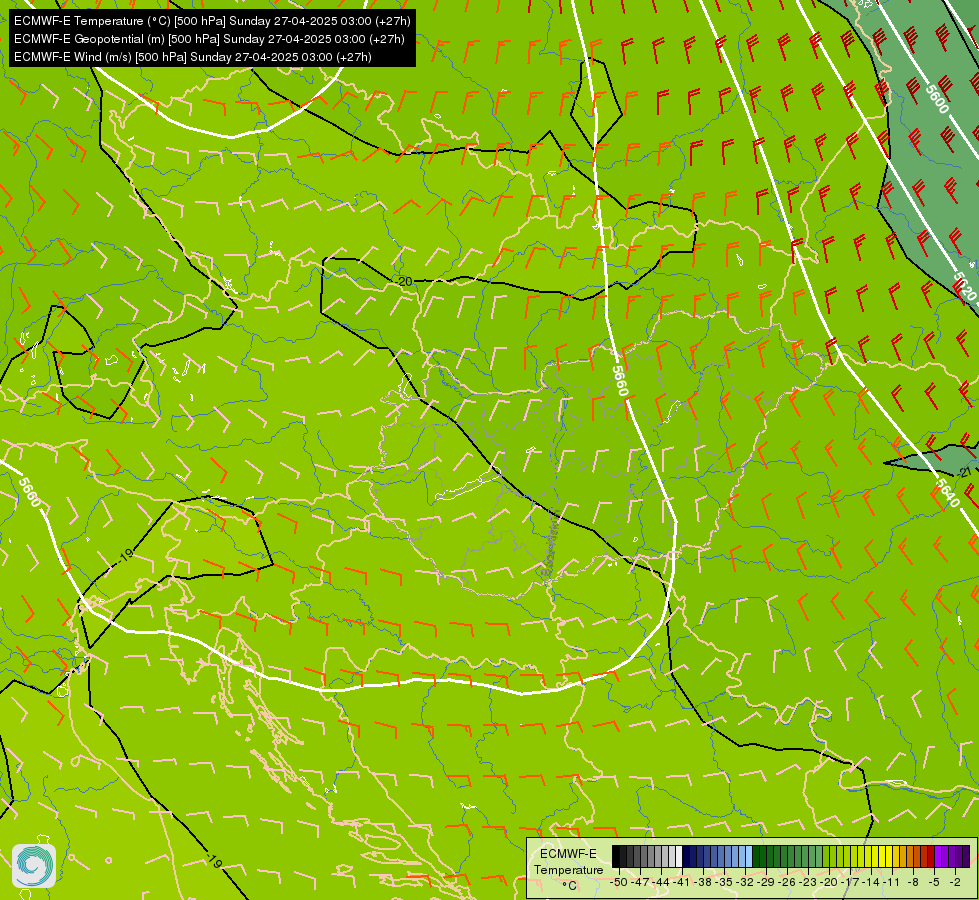The image size is (979, 900).
Task: Click the -50 tick label in the legend
Action: point(619,882)
